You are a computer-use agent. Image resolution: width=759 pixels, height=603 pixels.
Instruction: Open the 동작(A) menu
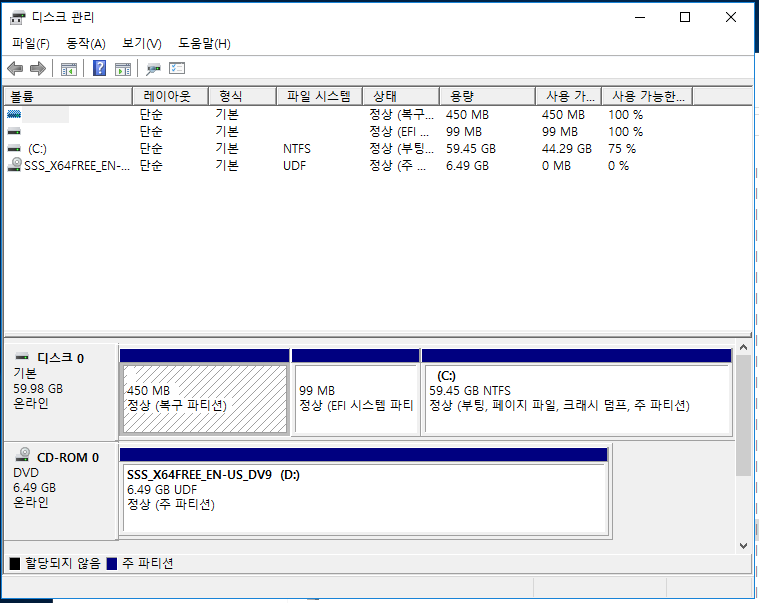click(86, 44)
